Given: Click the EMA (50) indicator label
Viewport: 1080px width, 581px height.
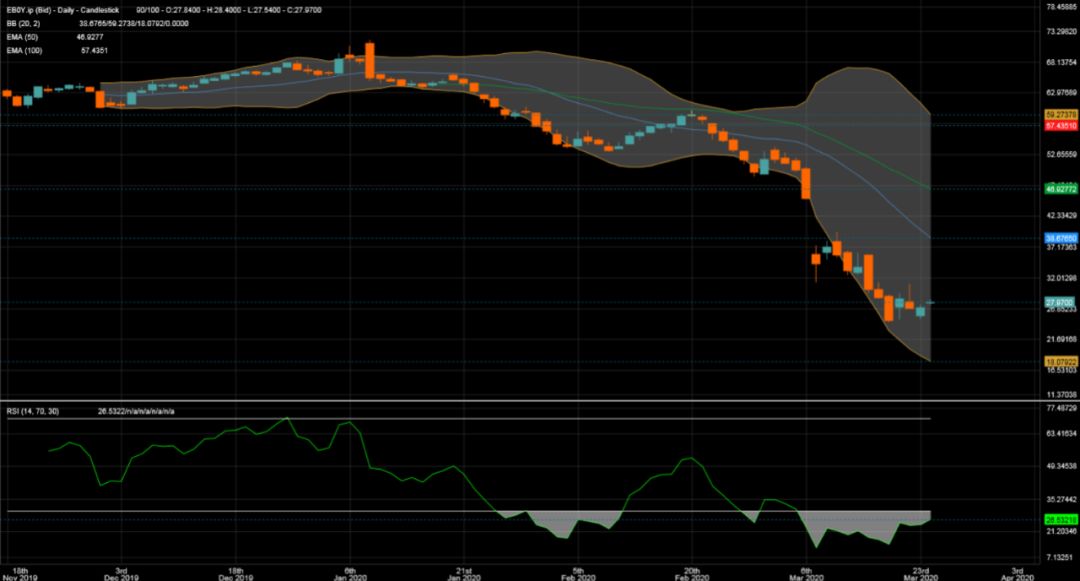Looking at the screenshot, I should 21,36.
